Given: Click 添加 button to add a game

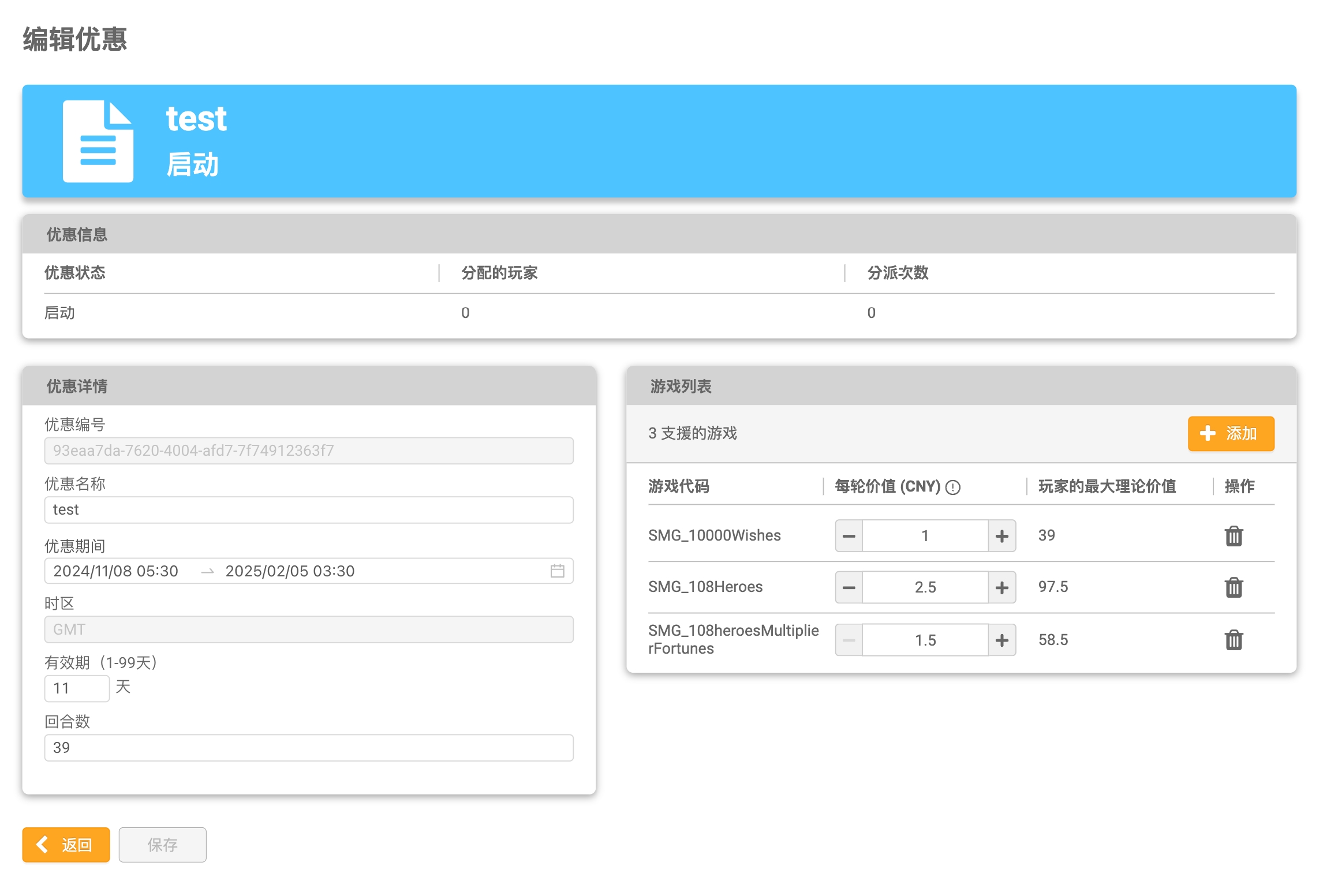Looking at the screenshot, I should (x=1230, y=433).
